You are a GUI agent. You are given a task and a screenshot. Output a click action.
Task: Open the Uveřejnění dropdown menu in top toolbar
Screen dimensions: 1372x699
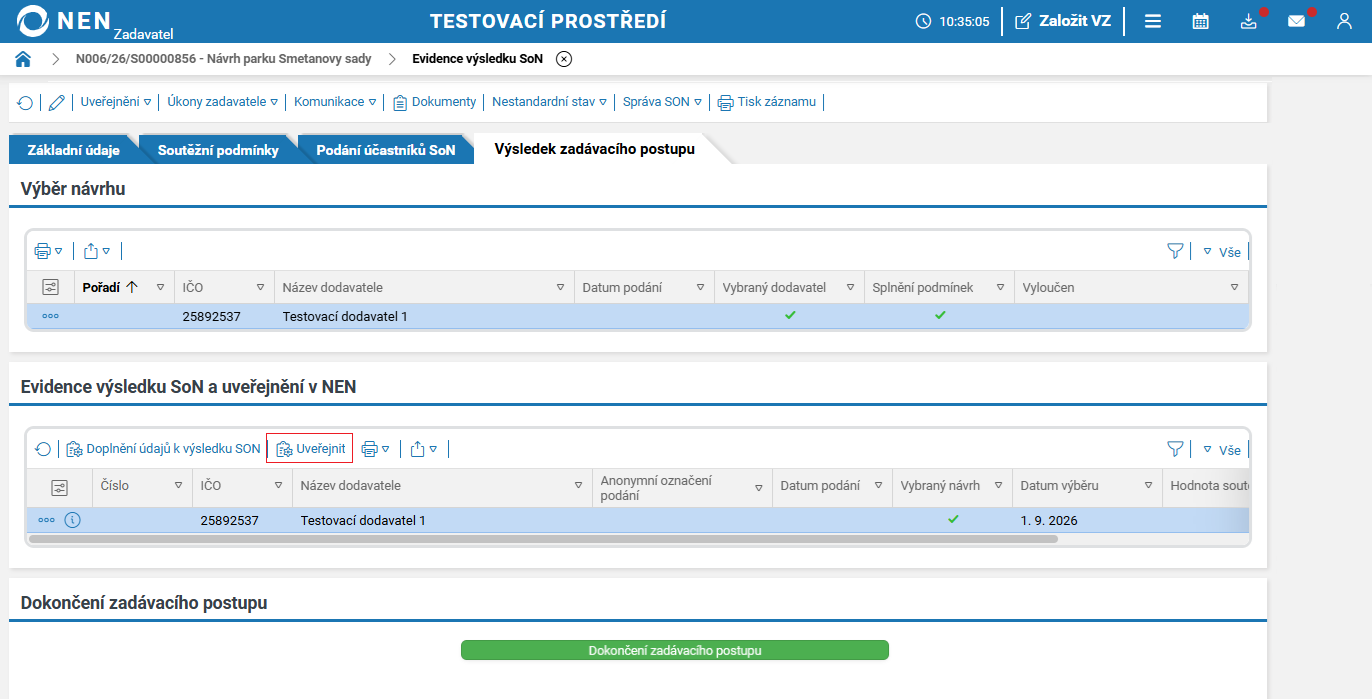(115, 102)
